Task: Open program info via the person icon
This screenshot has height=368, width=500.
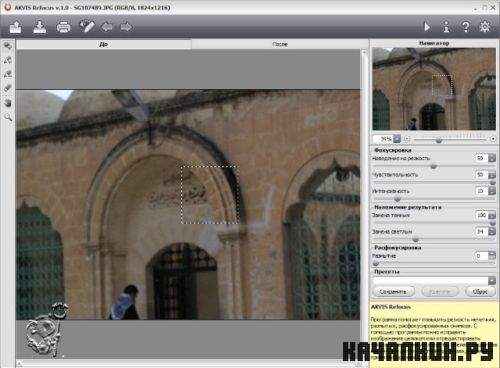Action: [446, 26]
